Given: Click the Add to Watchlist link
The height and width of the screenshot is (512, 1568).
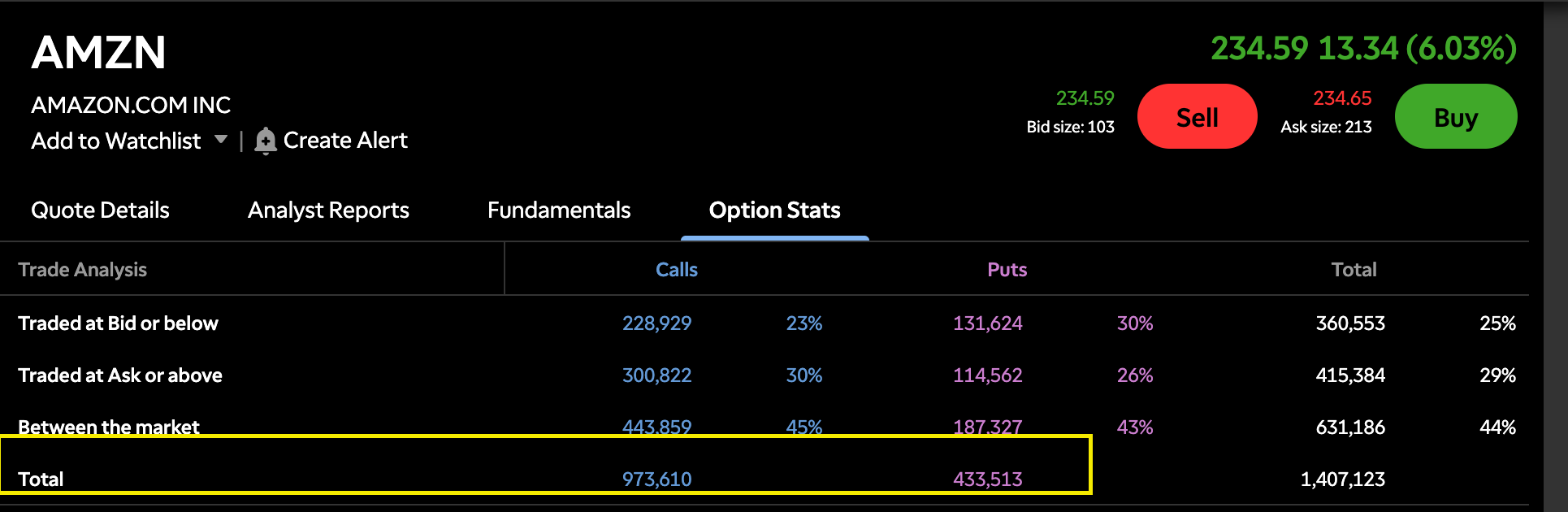Looking at the screenshot, I should [x=115, y=141].
